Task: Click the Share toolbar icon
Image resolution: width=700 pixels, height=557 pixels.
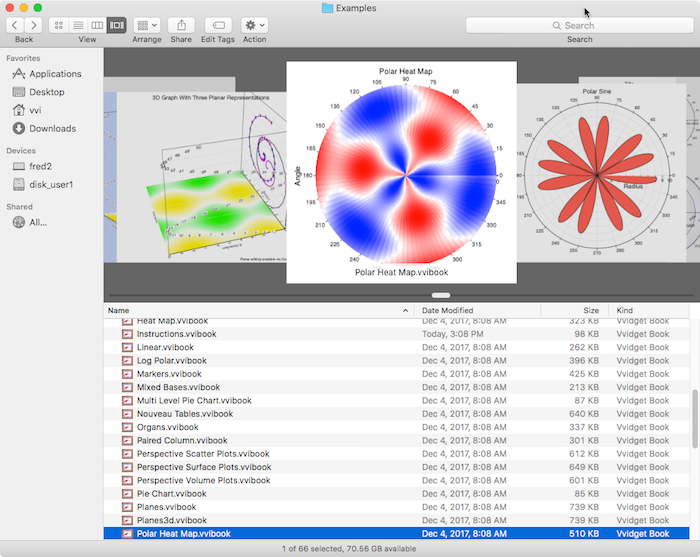Action: [181, 25]
